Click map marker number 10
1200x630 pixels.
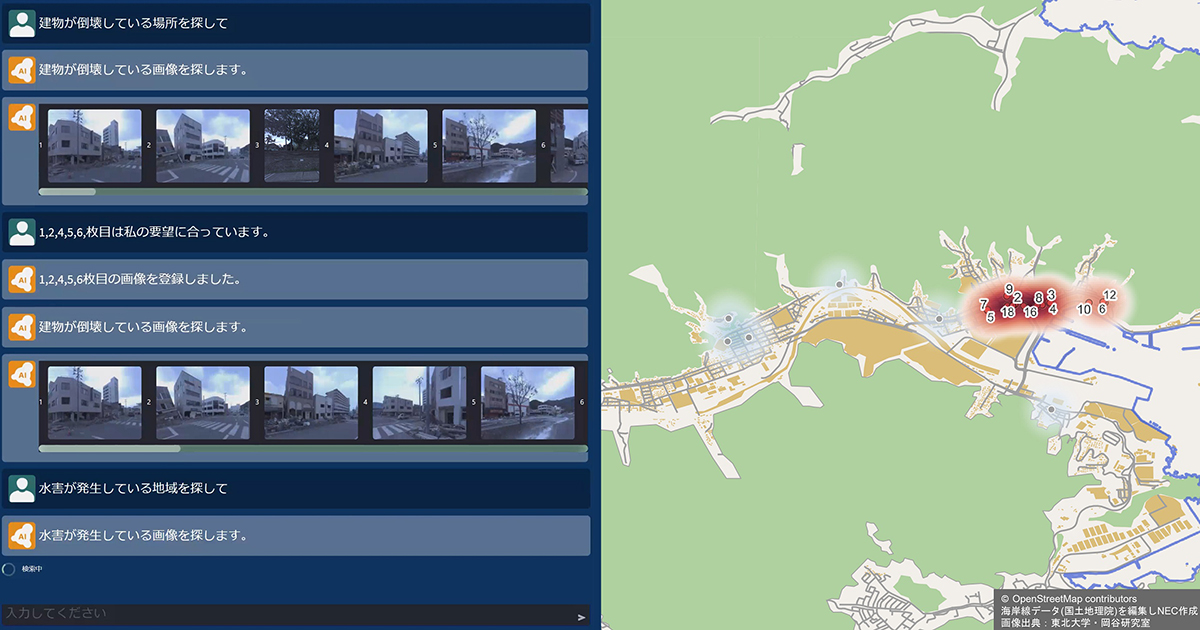pos(1084,310)
